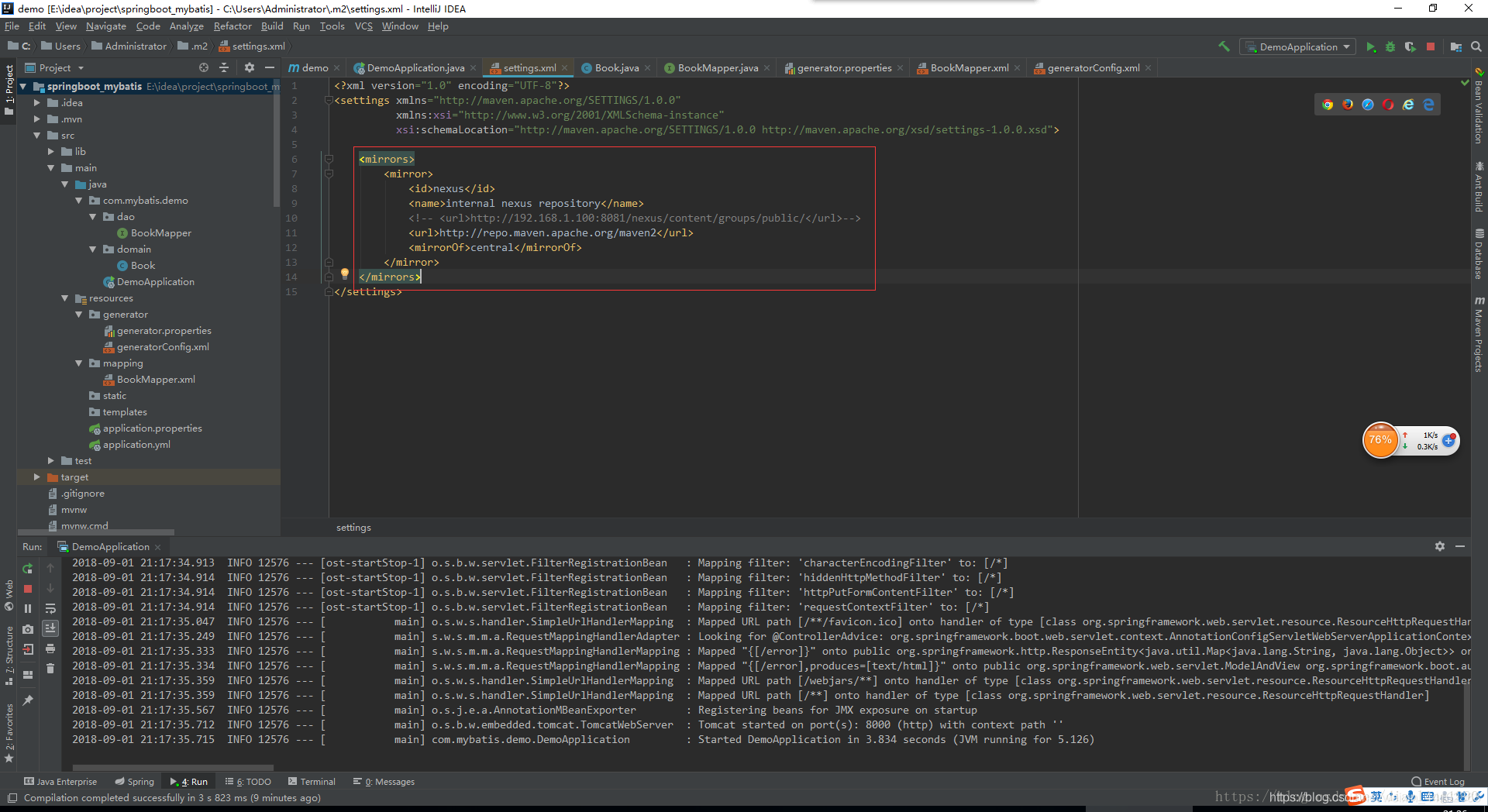Screen dimensions: 1488x812
Task: Stop process with red square in Run panel
Action: (28, 589)
